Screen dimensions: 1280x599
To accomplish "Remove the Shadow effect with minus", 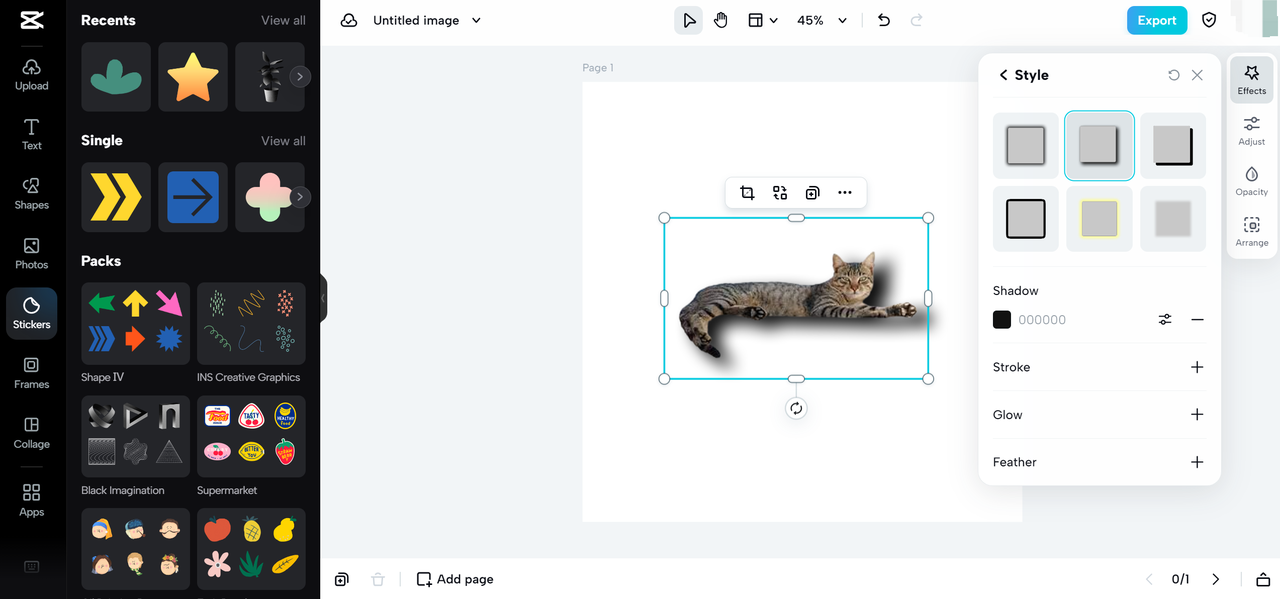I will click(x=1197, y=320).
